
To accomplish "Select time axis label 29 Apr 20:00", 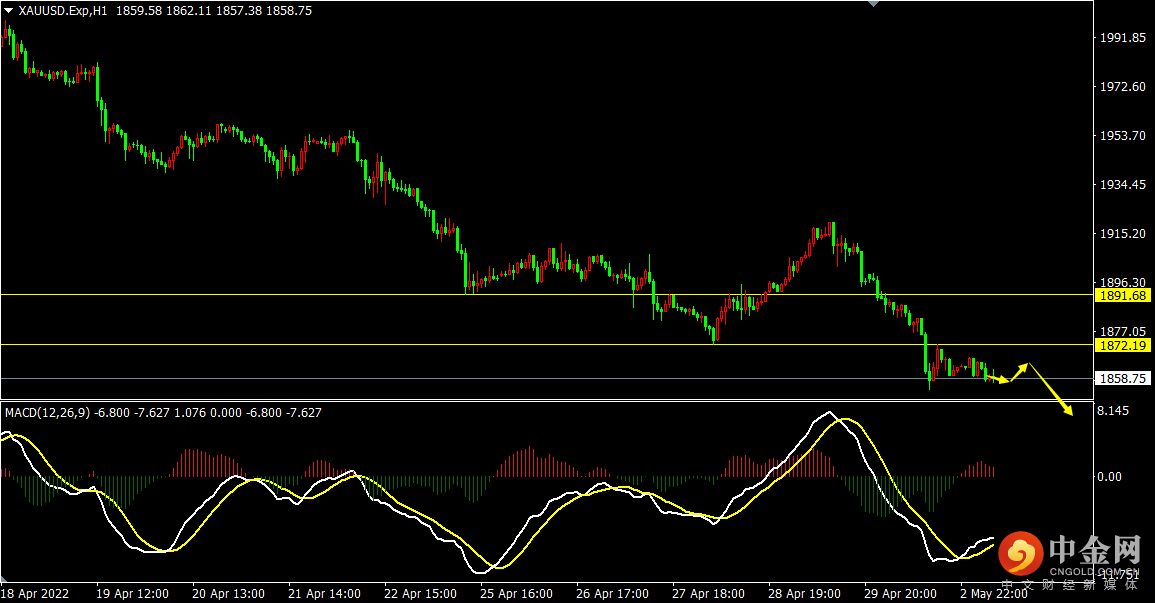I will point(900,593).
